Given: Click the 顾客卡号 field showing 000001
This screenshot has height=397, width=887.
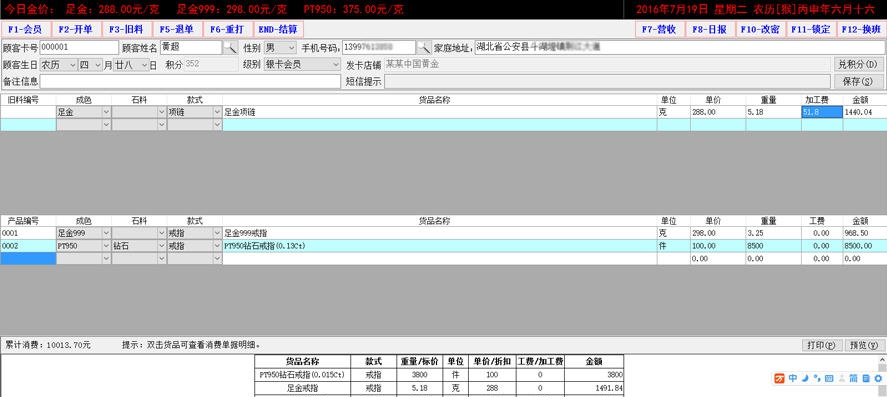Looking at the screenshot, I should pos(79,48).
